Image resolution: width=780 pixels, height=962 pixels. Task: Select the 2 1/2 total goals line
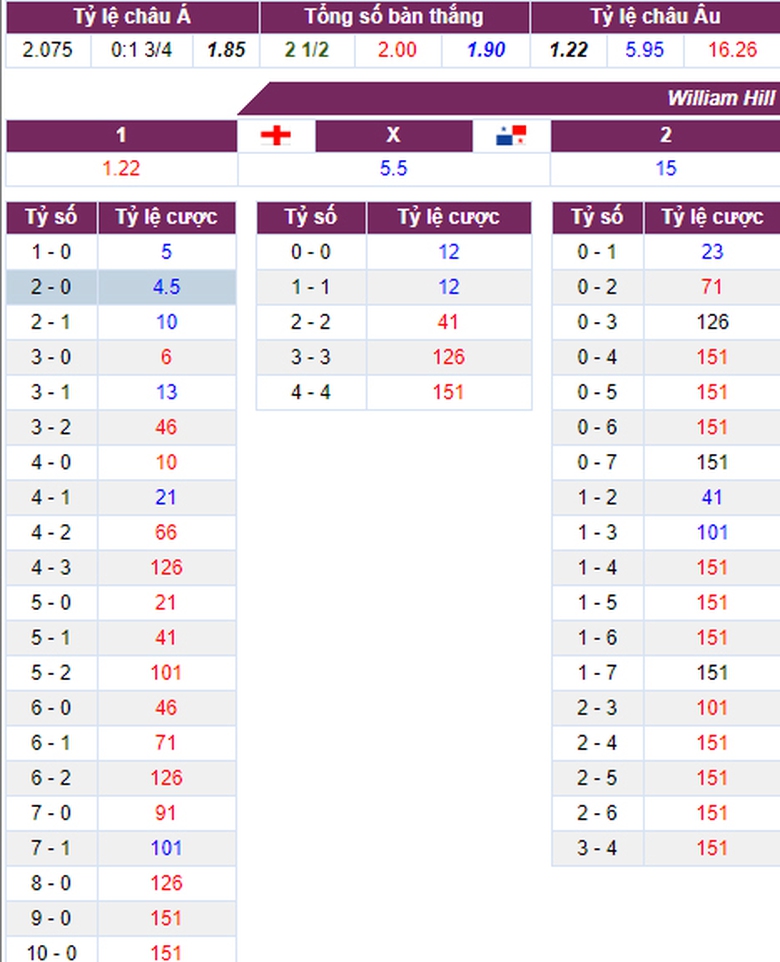pos(306,50)
